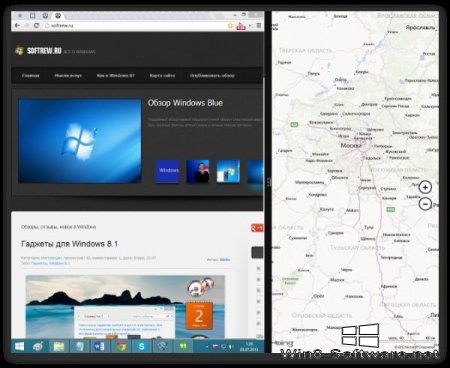Click the Тула label on the map
Image resolution: width=450 pixels, height=368 pixels.
pos(369,227)
